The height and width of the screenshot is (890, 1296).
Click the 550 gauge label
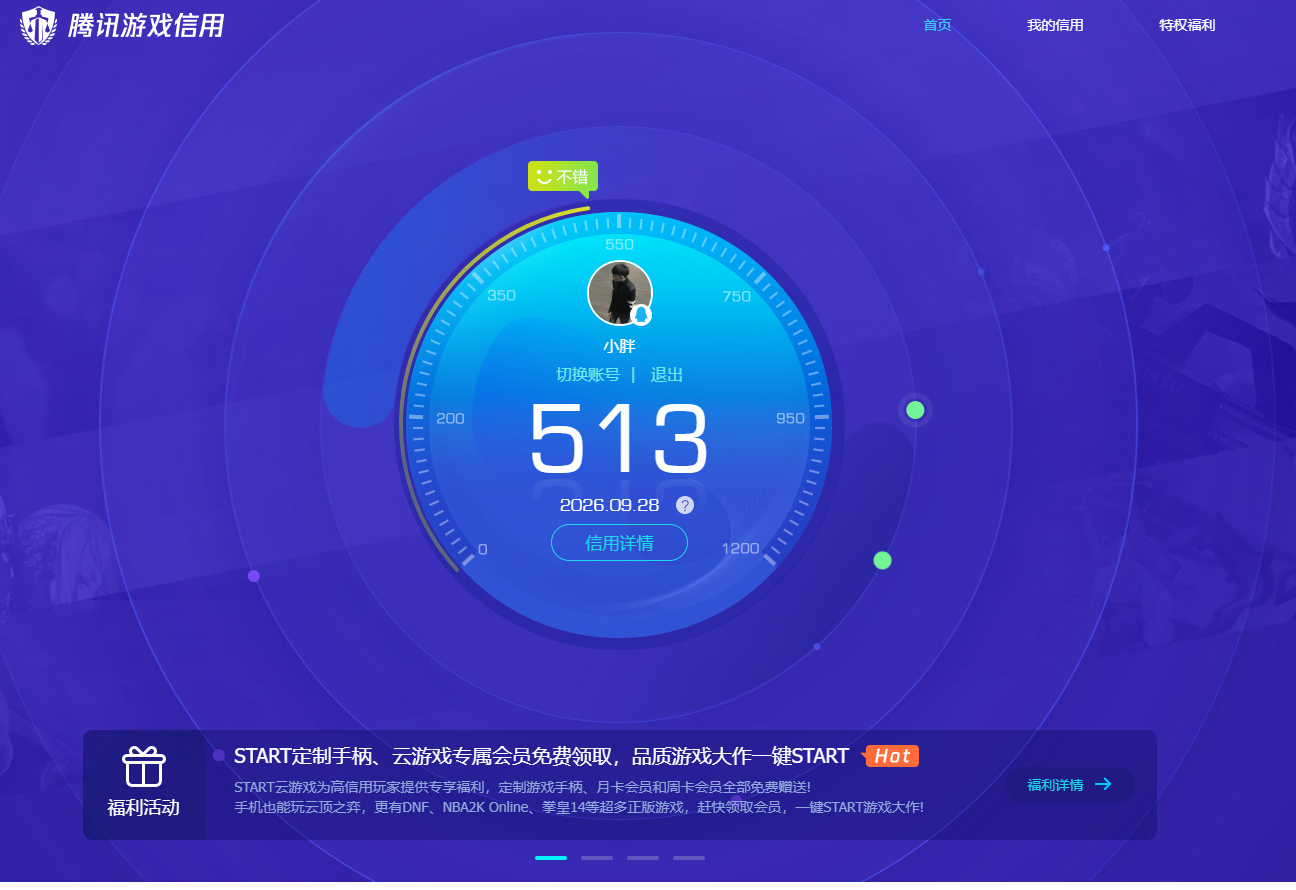click(619, 244)
